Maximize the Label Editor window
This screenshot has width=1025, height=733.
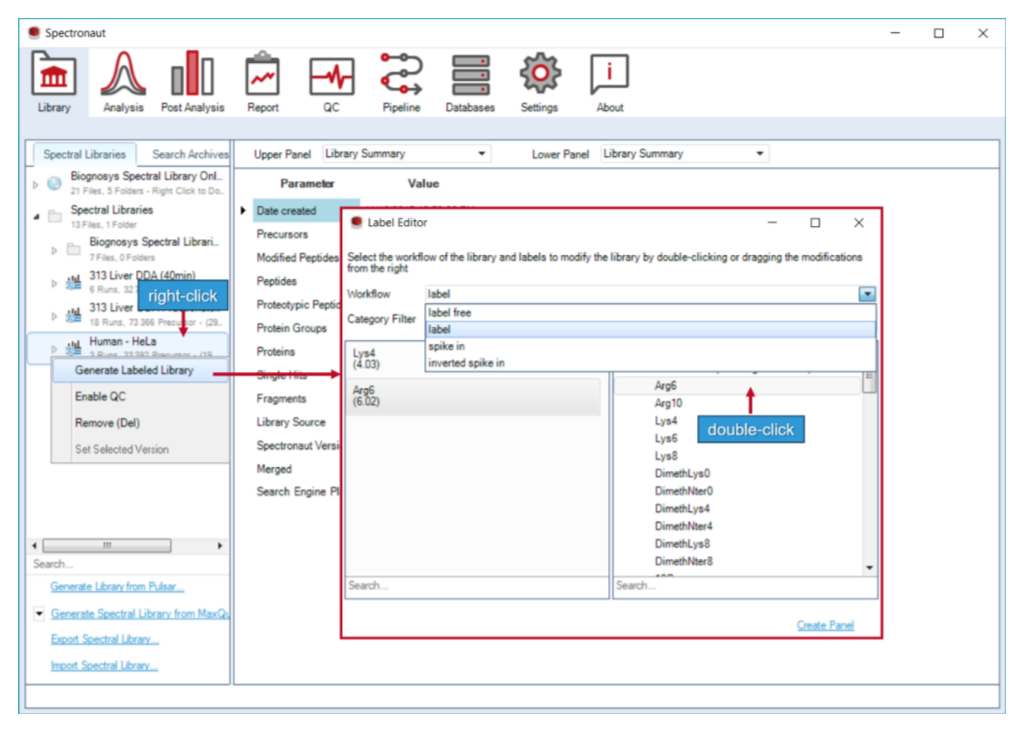(815, 223)
